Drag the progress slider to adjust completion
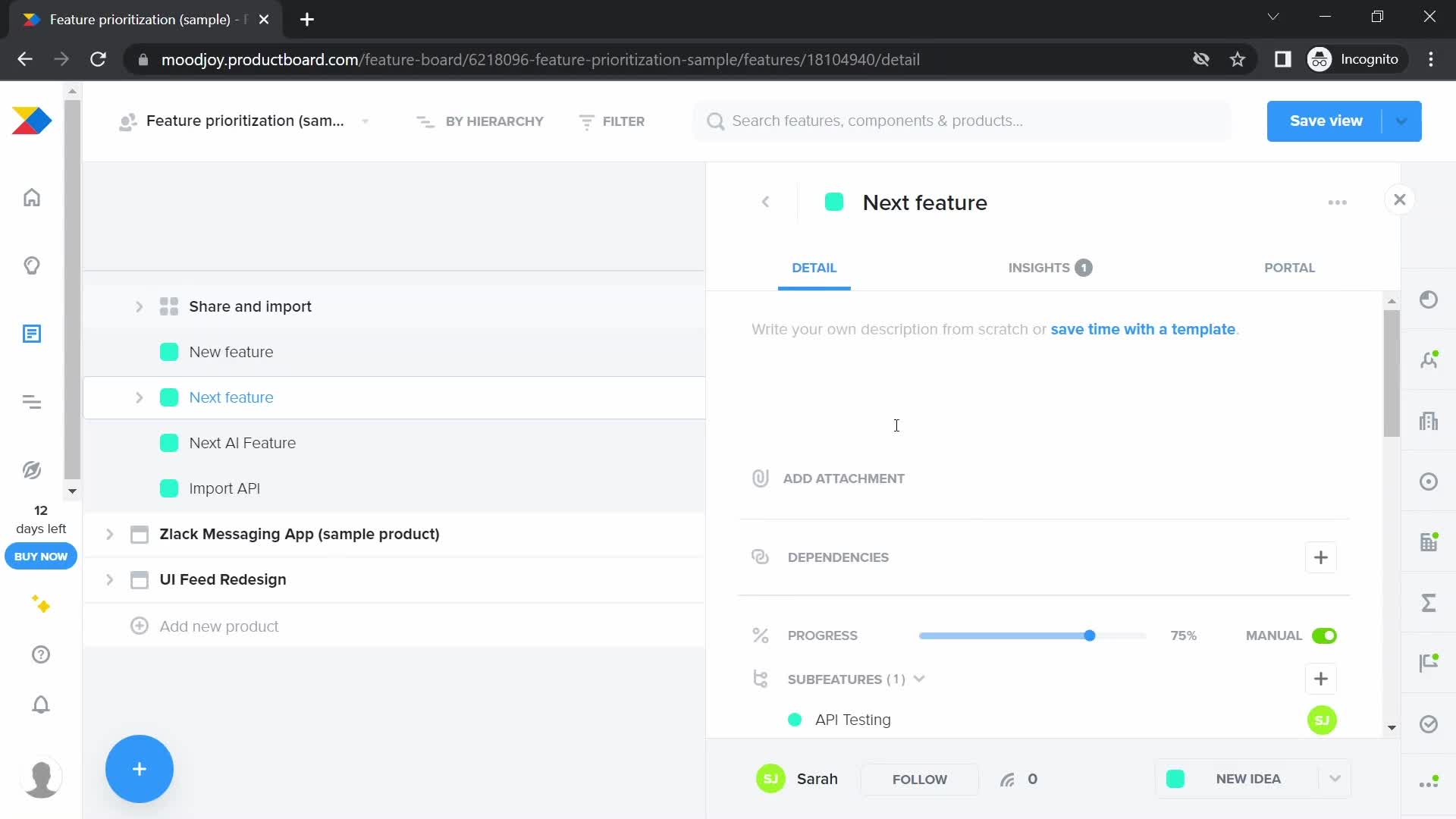Screen dimensions: 1456x819 click(1090, 636)
